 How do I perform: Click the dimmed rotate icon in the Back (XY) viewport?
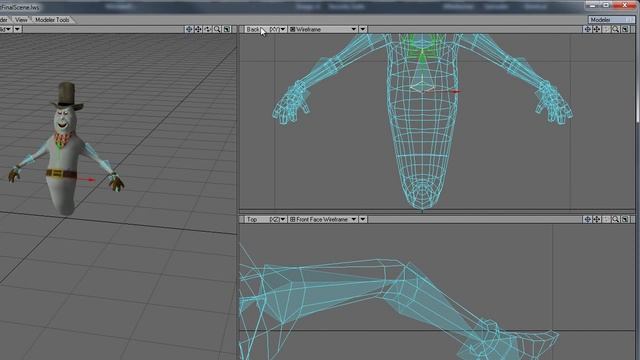pyautogui.click(x=606, y=29)
